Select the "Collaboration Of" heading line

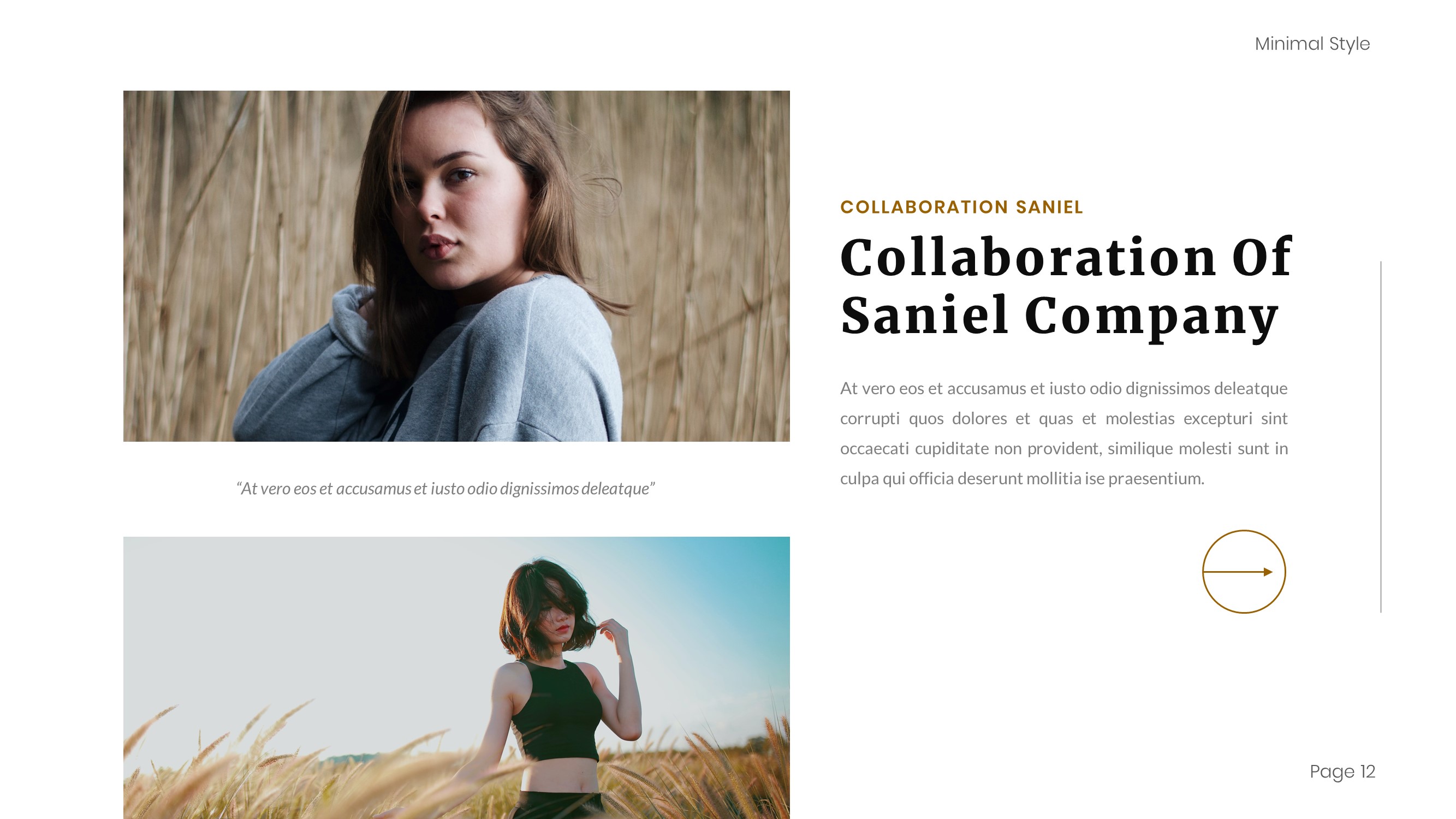click(x=1066, y=257)
